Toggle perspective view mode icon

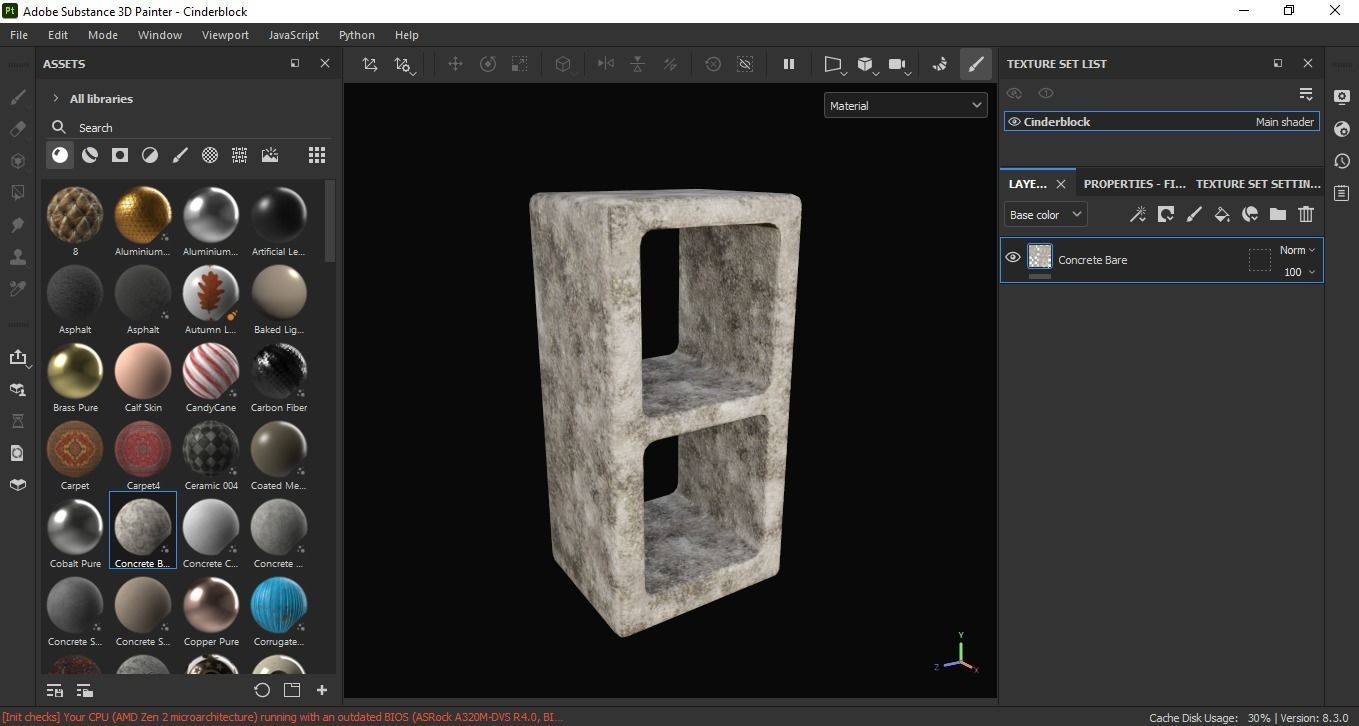(x=832, y=64)
